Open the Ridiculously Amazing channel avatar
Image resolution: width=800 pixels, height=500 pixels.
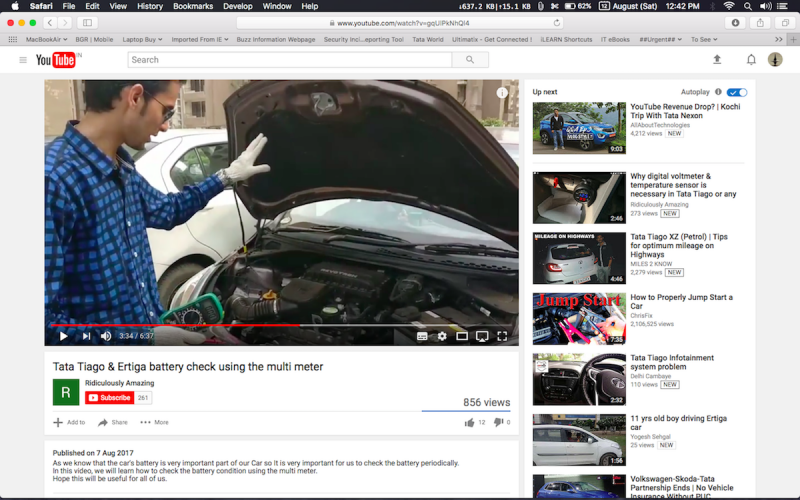coord(66,392)
